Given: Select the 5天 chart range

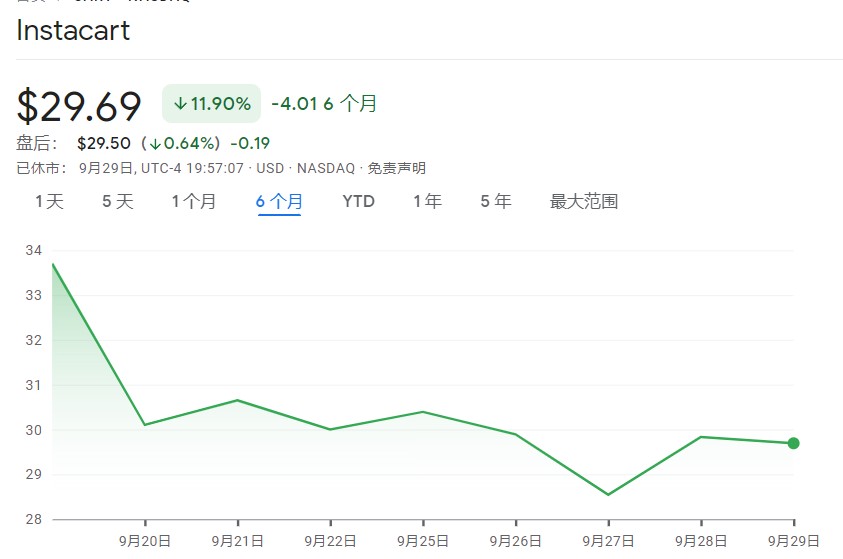Looking at the screenshot, I should click(x=117, y=202).
